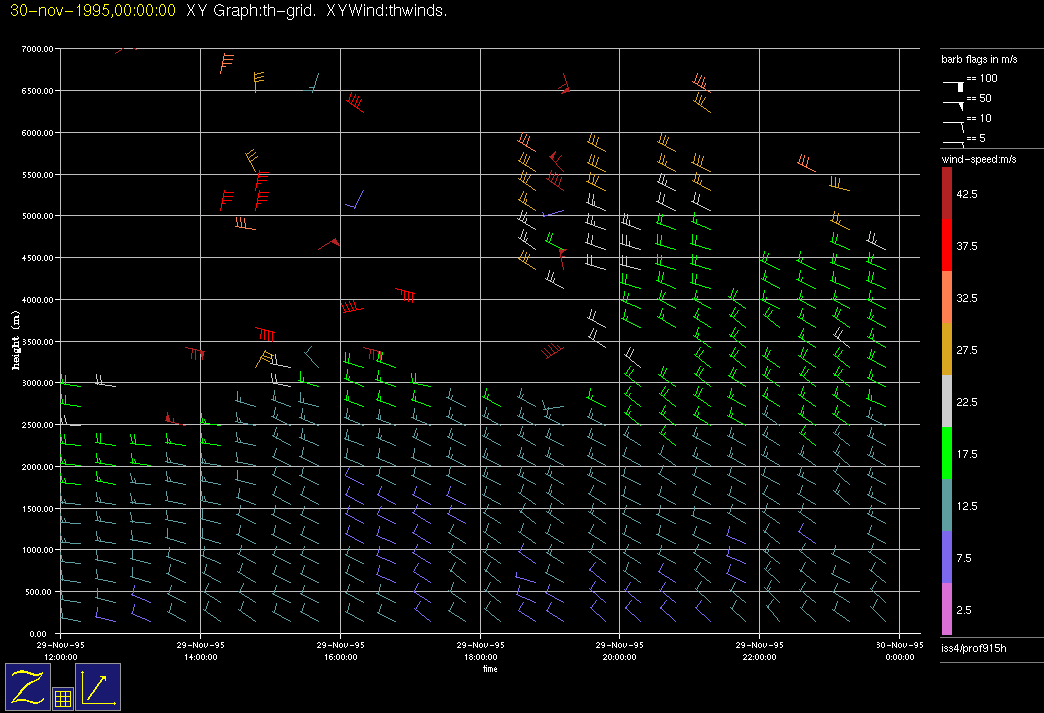Click the yellow date 30-nov-1995,00:00:00

92,11
